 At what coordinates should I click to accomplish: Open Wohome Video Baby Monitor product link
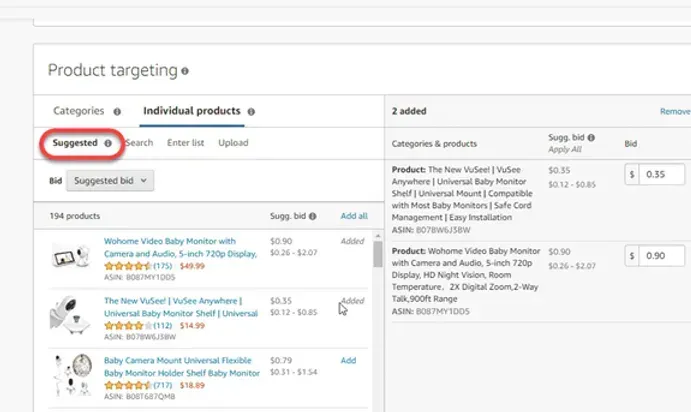[x=180, y=248]
